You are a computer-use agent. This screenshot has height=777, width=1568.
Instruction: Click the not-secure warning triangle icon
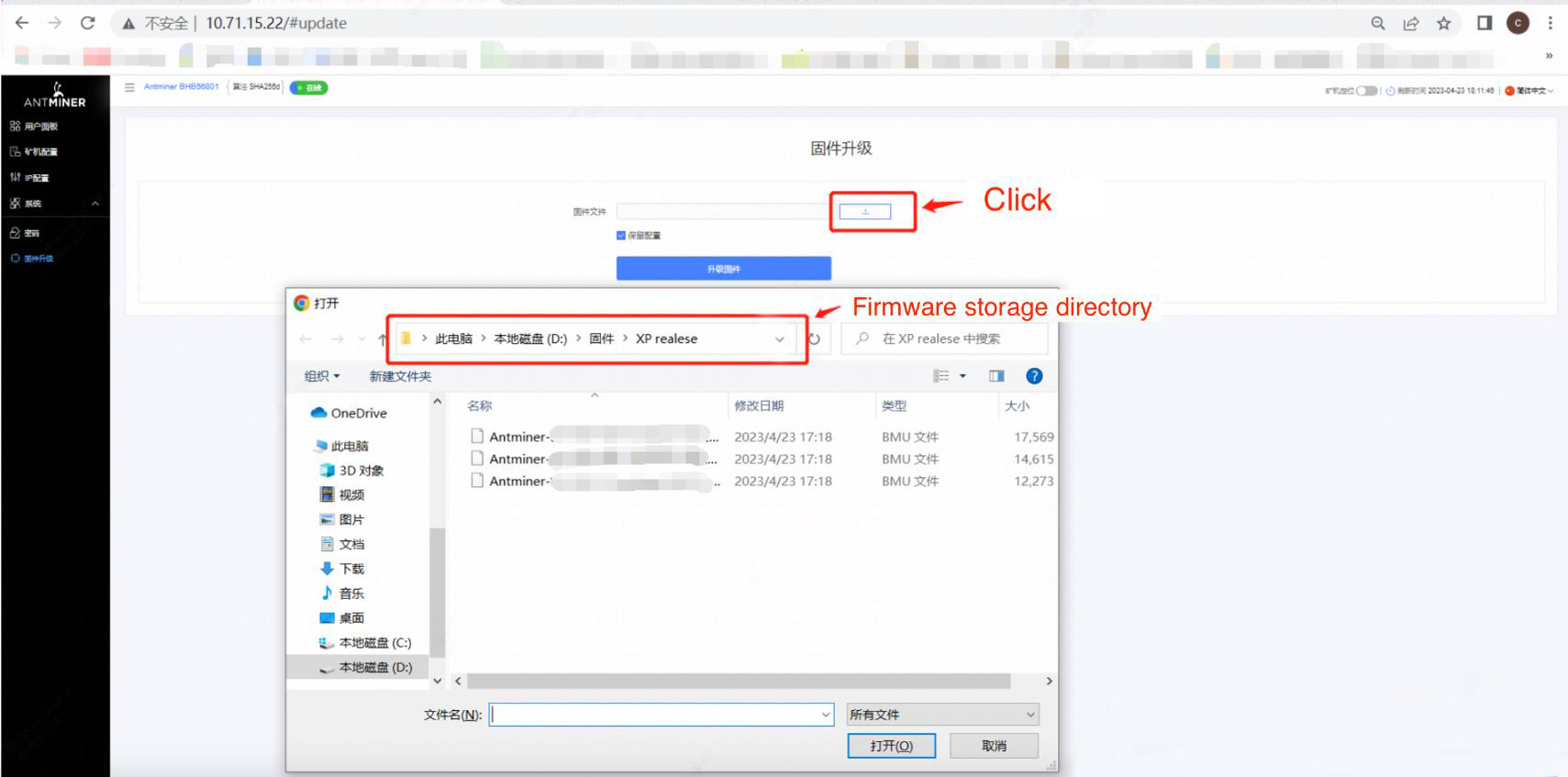pos(129,24)
